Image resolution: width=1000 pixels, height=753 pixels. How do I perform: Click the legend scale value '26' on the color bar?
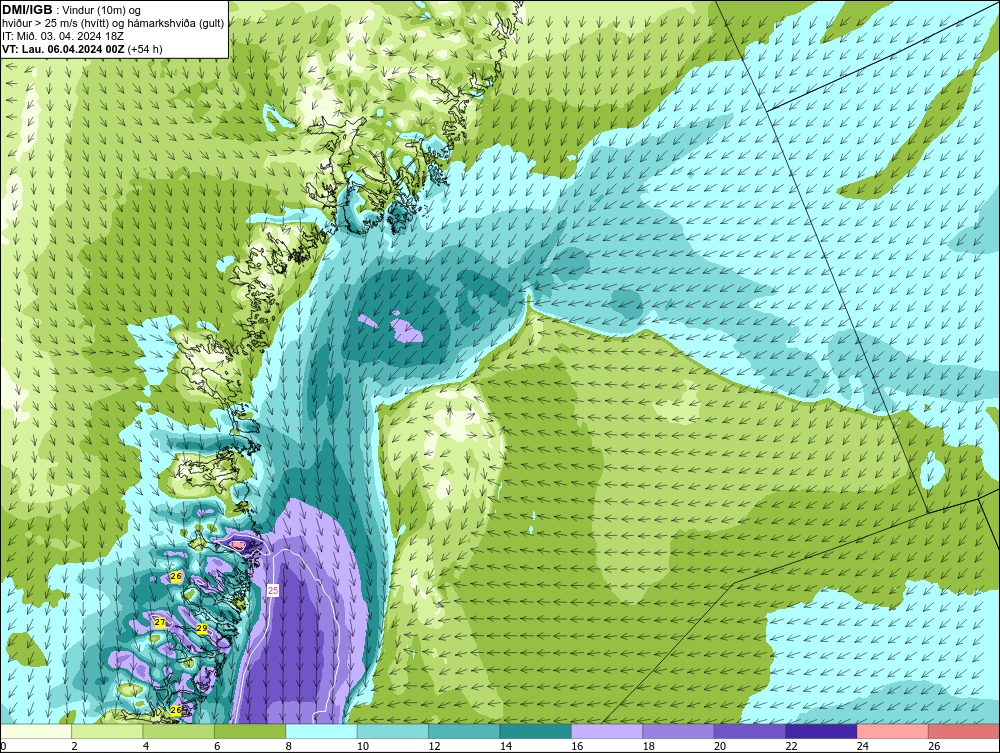pos(934,746)
